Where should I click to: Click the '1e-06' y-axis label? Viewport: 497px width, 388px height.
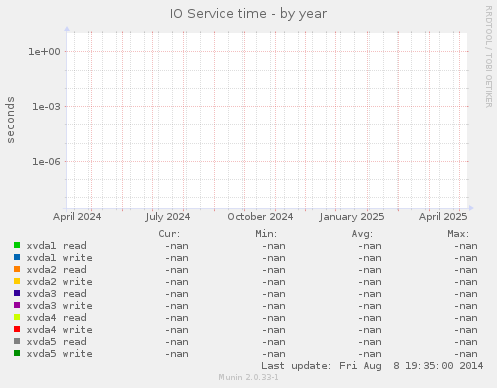click(46, 162)
